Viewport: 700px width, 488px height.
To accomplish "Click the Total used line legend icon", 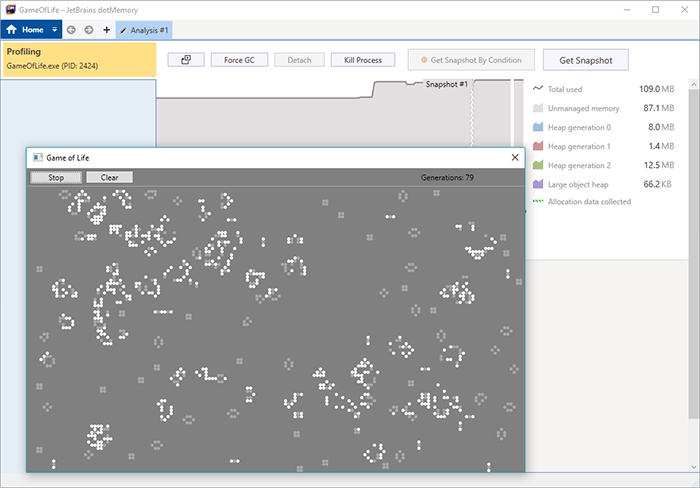I will (x=538, y=89).
